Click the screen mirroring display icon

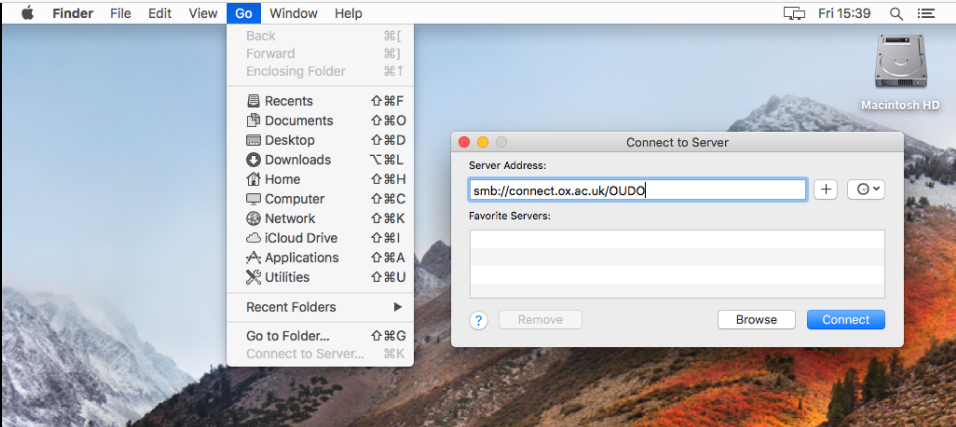click(x=794, y=13)
